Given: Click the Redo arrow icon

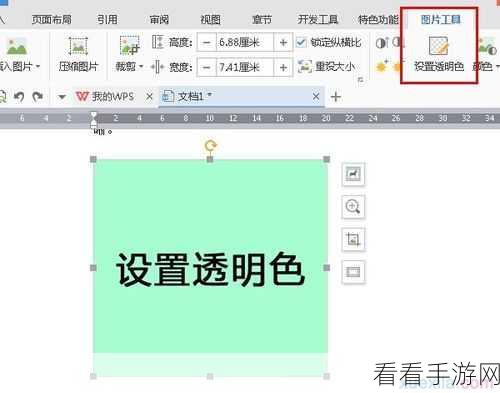Looking at the screenshot, I should (38, 97).
